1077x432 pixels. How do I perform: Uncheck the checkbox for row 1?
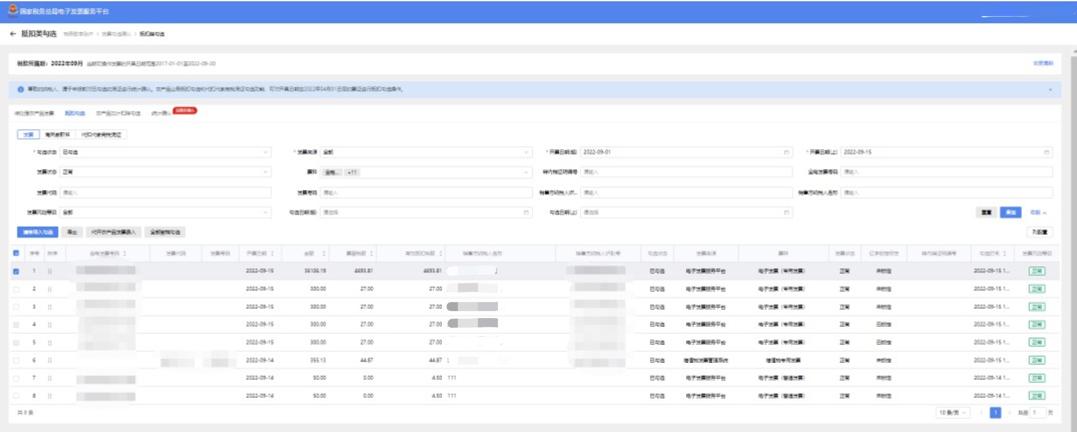pyautogui.click(x=15, y=271)
